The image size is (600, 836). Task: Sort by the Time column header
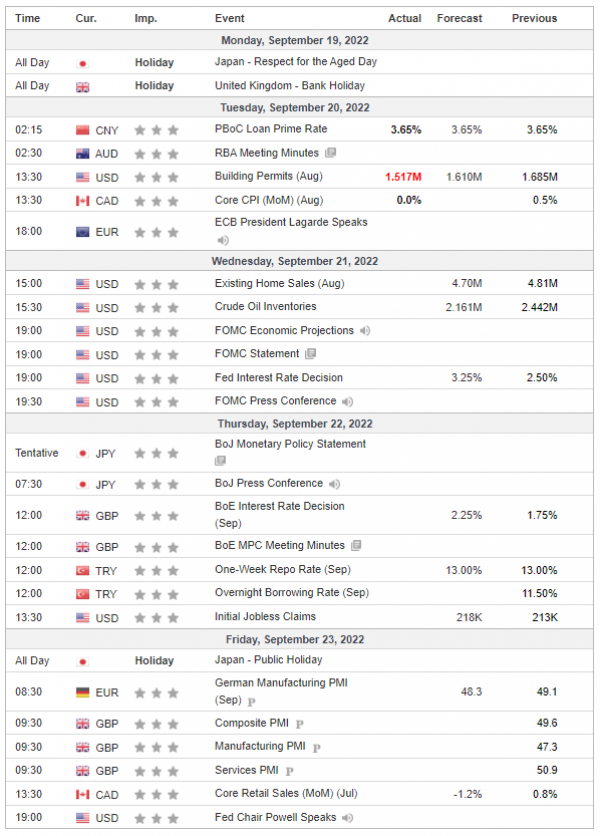click(28, 18)
